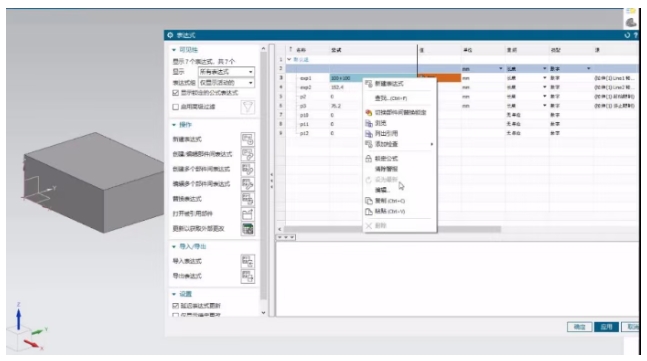This screenshot has width=647, height=361.
Task: Click the gear icon on the 表达式 title bar
Action: coord(170,35)
